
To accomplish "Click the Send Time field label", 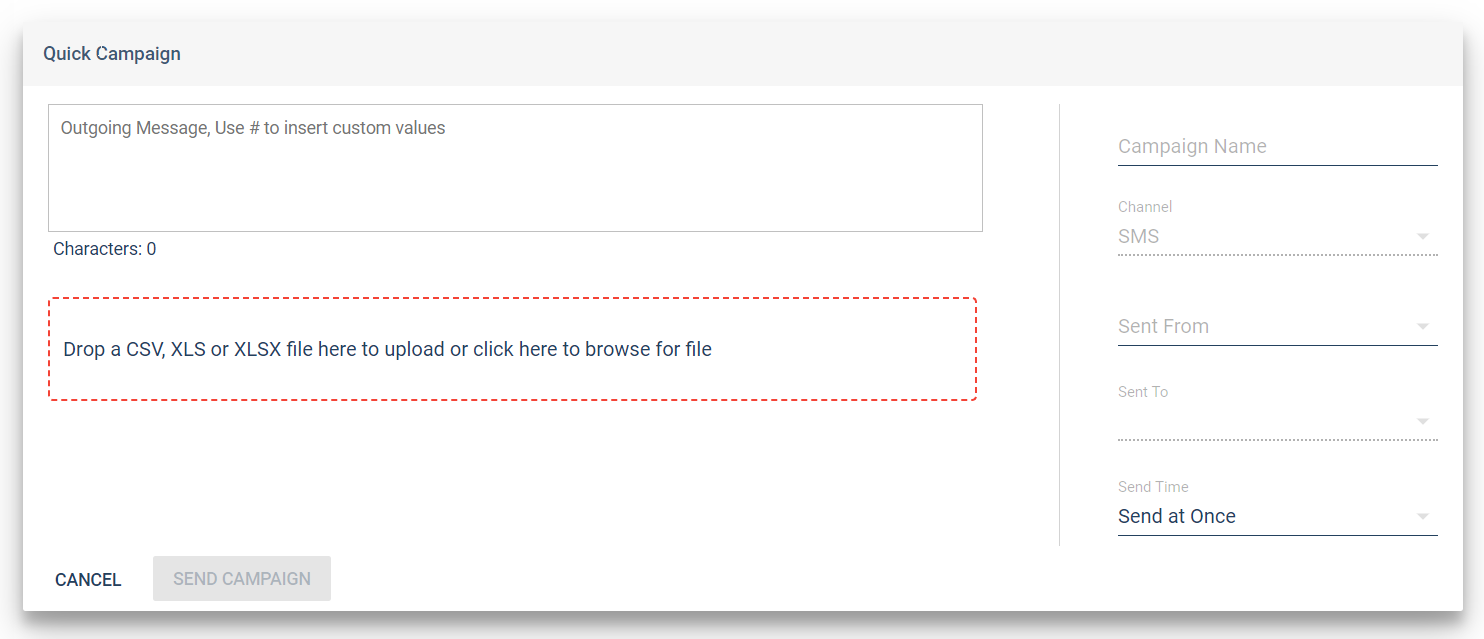I will [1153, 487].
